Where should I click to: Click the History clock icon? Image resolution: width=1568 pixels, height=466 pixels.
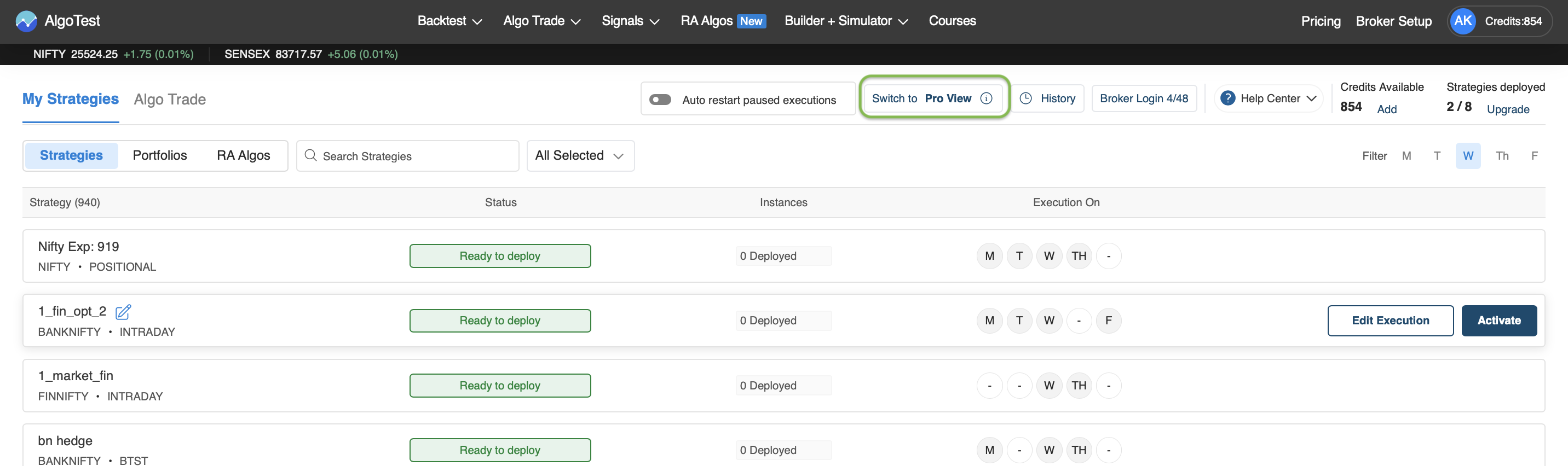1025,98
